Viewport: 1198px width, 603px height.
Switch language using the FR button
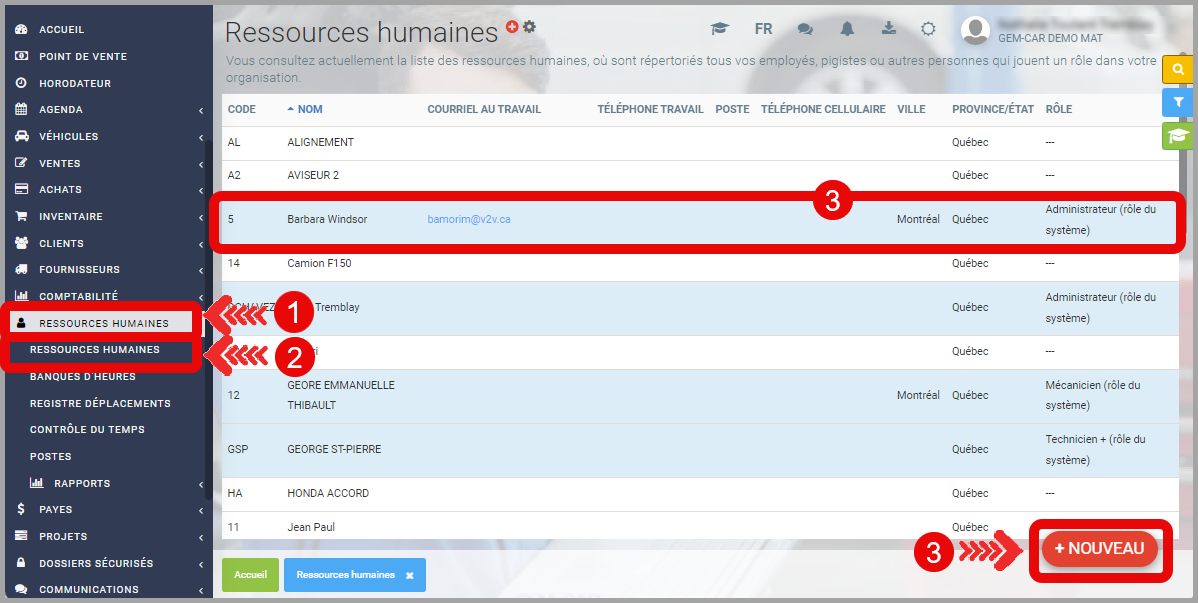coord(763,29)
